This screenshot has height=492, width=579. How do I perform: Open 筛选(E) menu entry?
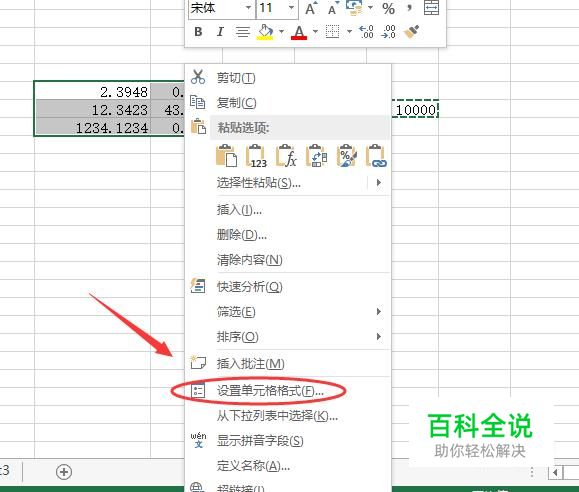(236, 312)
